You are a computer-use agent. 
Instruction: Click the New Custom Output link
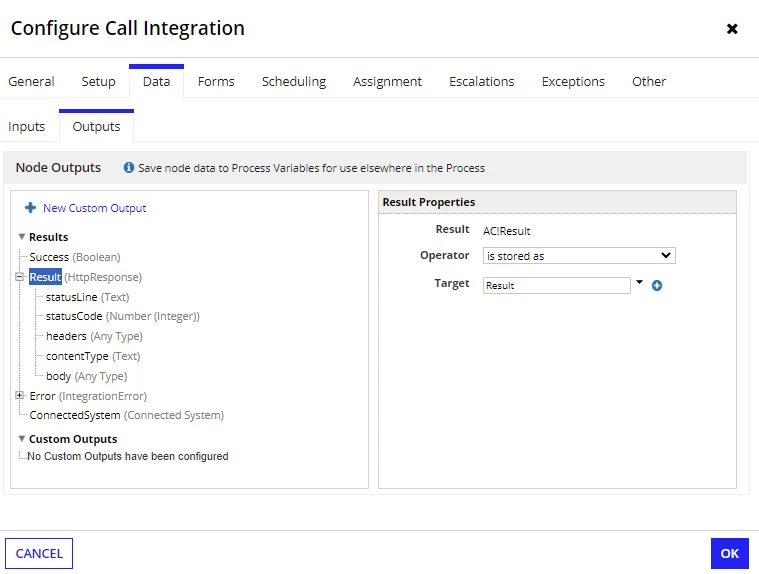click(94, 208)
